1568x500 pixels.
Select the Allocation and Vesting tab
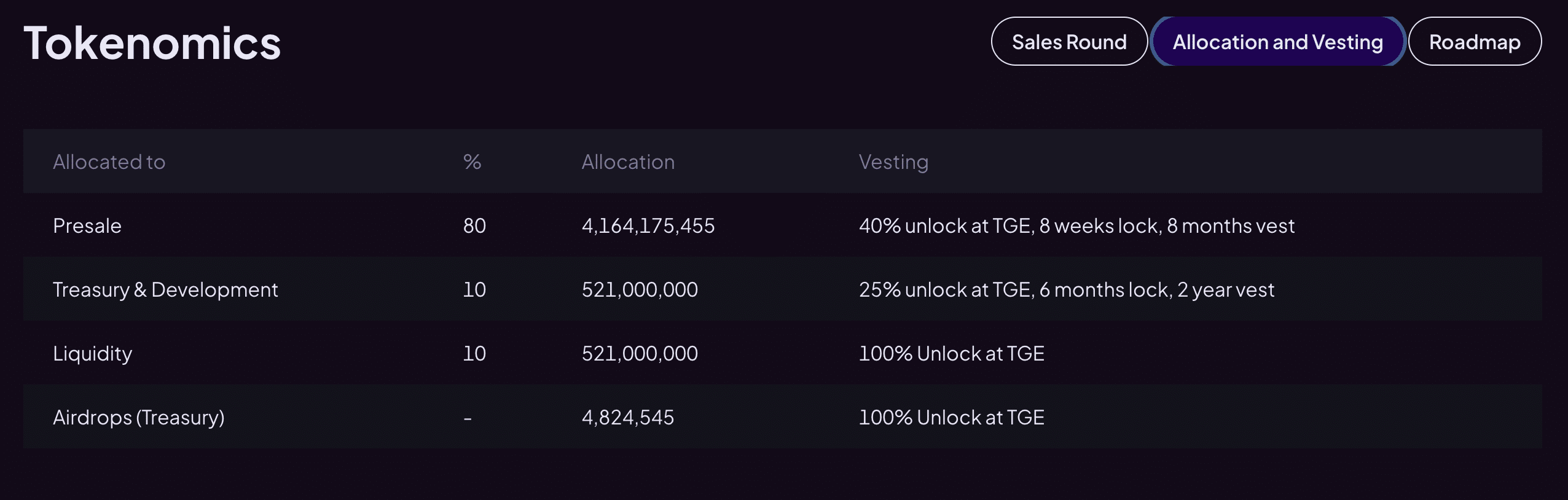[x=1277, y=42]
